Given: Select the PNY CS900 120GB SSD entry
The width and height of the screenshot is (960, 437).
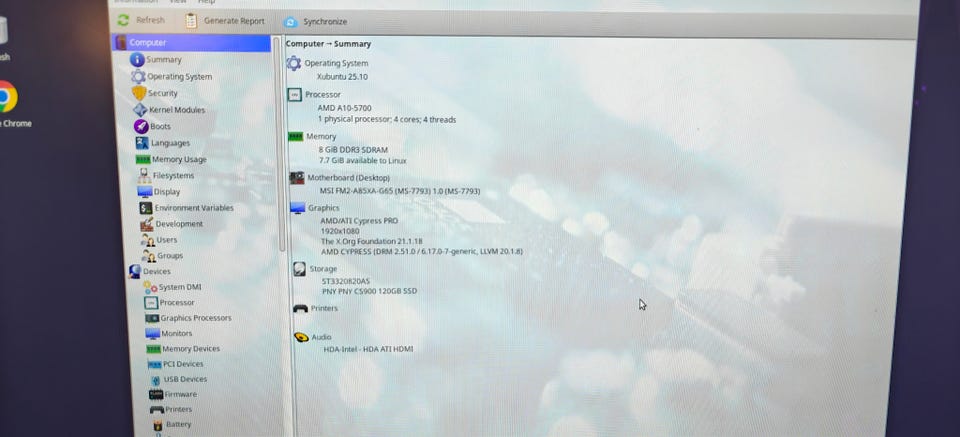Looking at the screenshot, I should (x=370, y=291).
